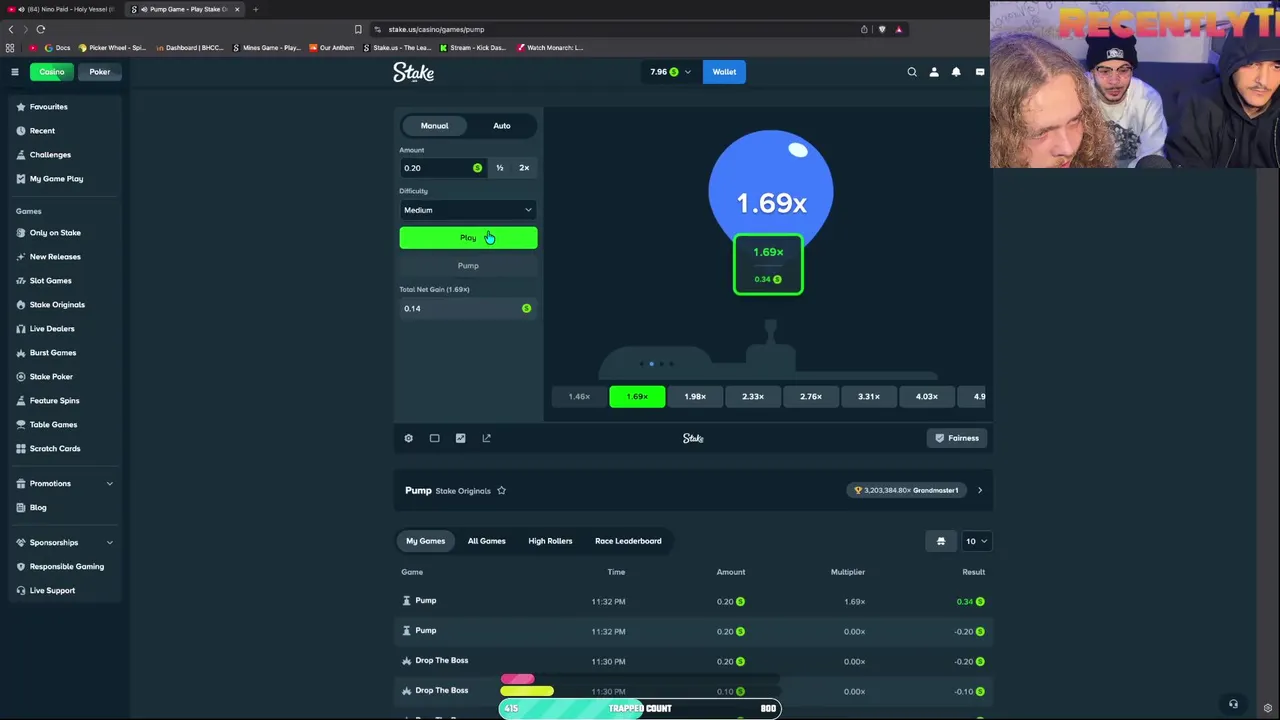The image size is (1280, 720).
Task: Toggle ghost mode incognito icon
Action: tap(940, 541)
